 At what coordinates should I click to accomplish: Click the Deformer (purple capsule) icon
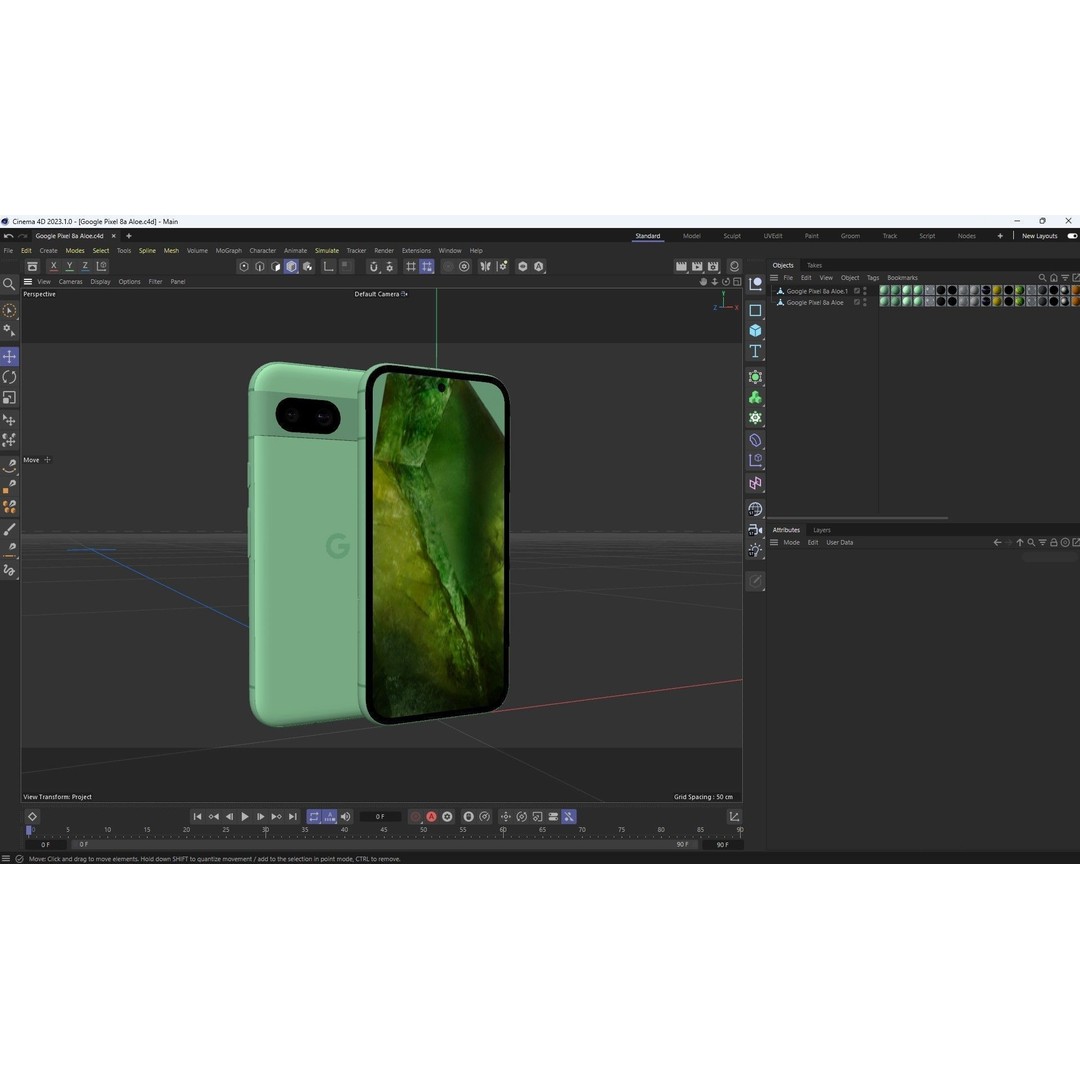(x=755, y=440)
